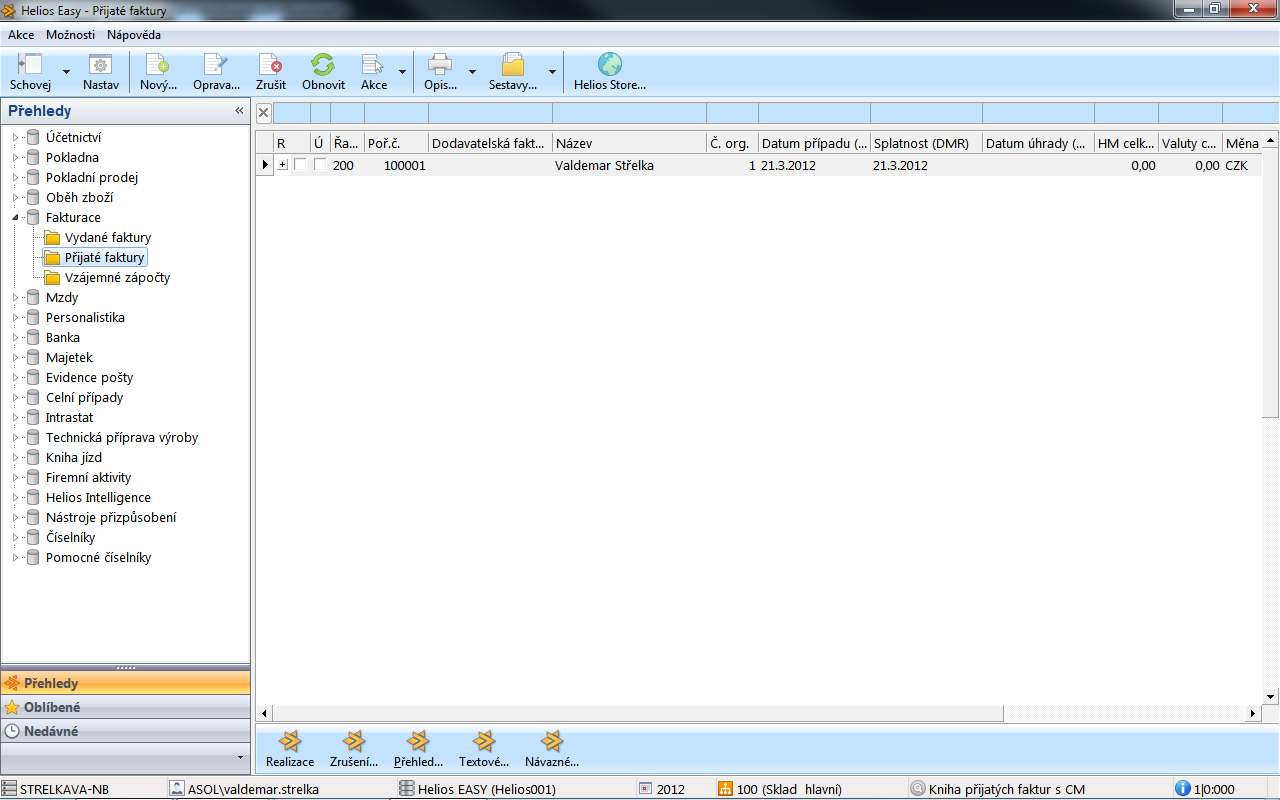The image size is (1280, 800).
Task: Open navigation pane options dropdown at bottom
Action: tap(240, 757)
